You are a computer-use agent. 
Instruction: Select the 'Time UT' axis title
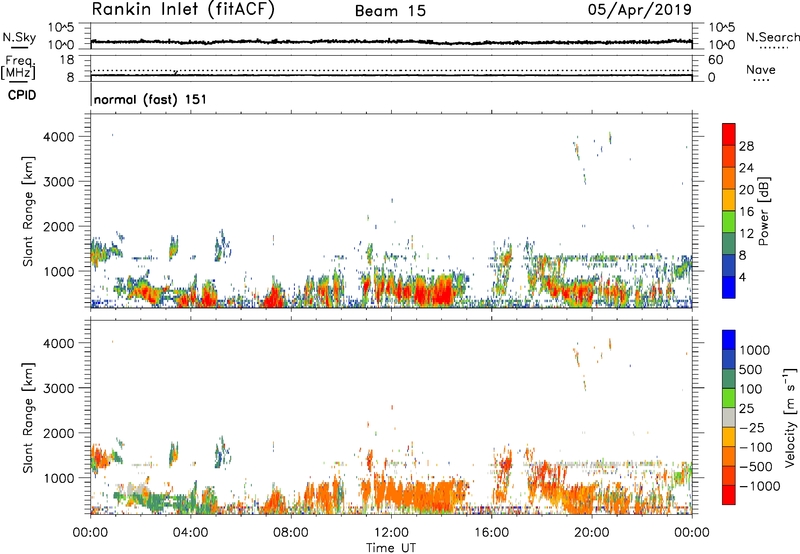[x=391, y=548]
